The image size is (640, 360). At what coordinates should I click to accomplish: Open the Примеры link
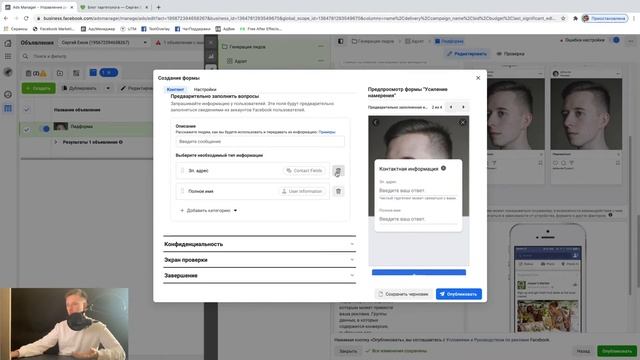[327, 132]
